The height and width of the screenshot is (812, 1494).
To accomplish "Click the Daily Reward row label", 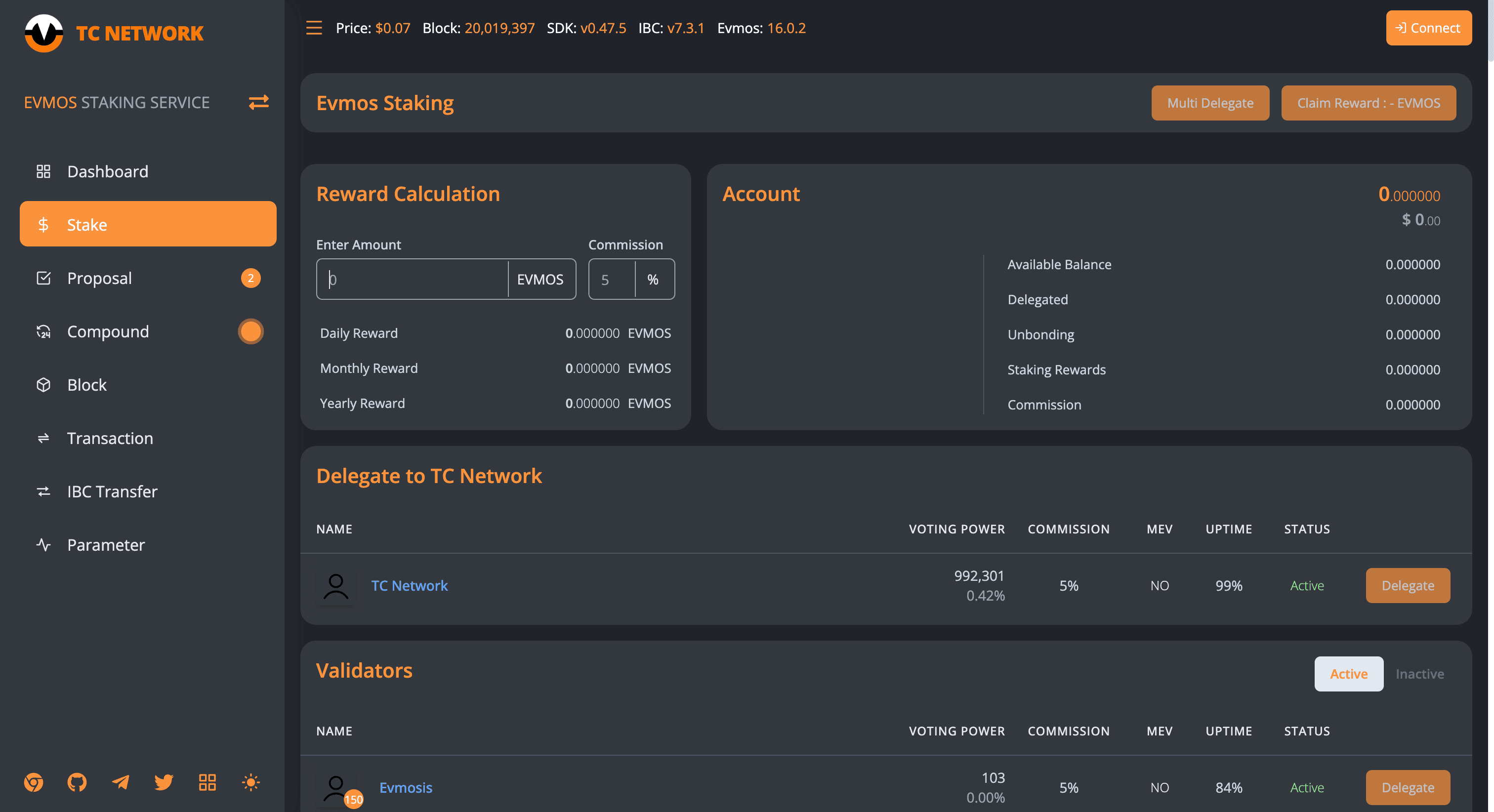I will click(358, 333).
